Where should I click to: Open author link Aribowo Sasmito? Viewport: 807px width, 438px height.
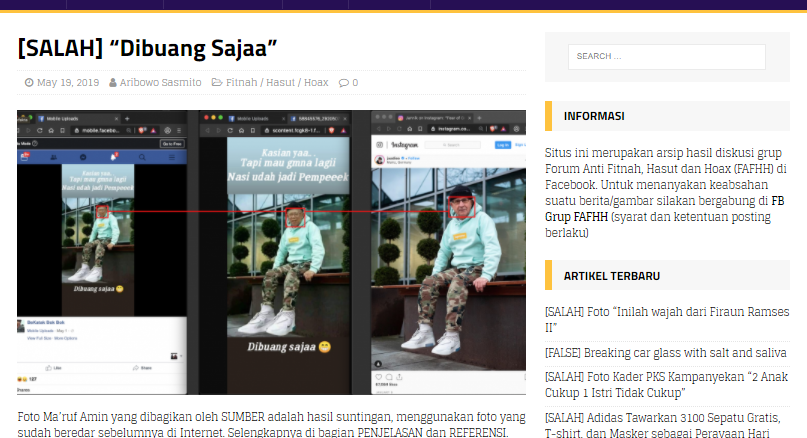[161, 82]
